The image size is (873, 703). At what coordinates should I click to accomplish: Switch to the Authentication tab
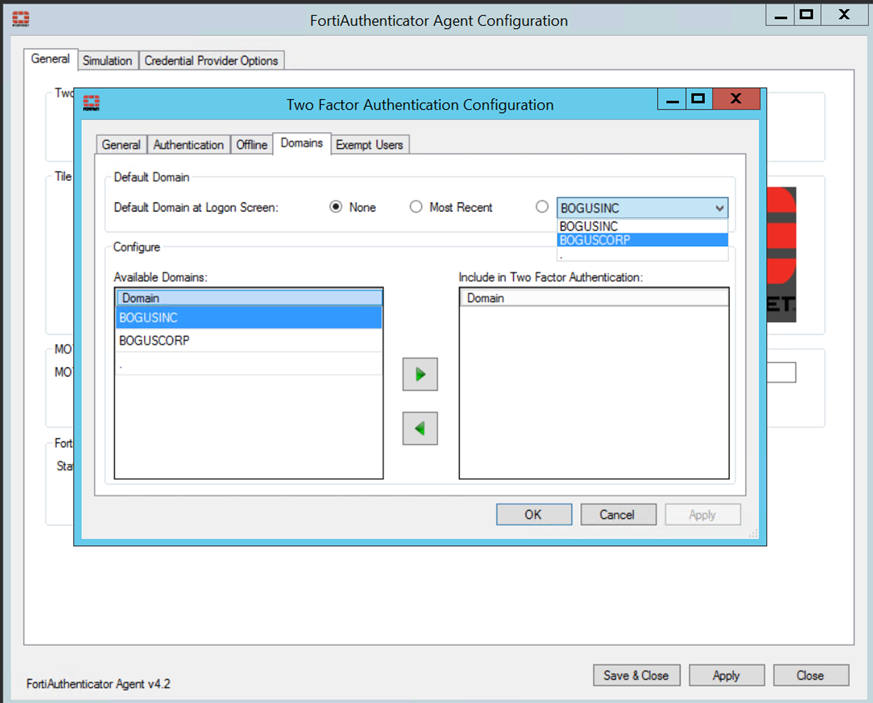coord(189,145)
